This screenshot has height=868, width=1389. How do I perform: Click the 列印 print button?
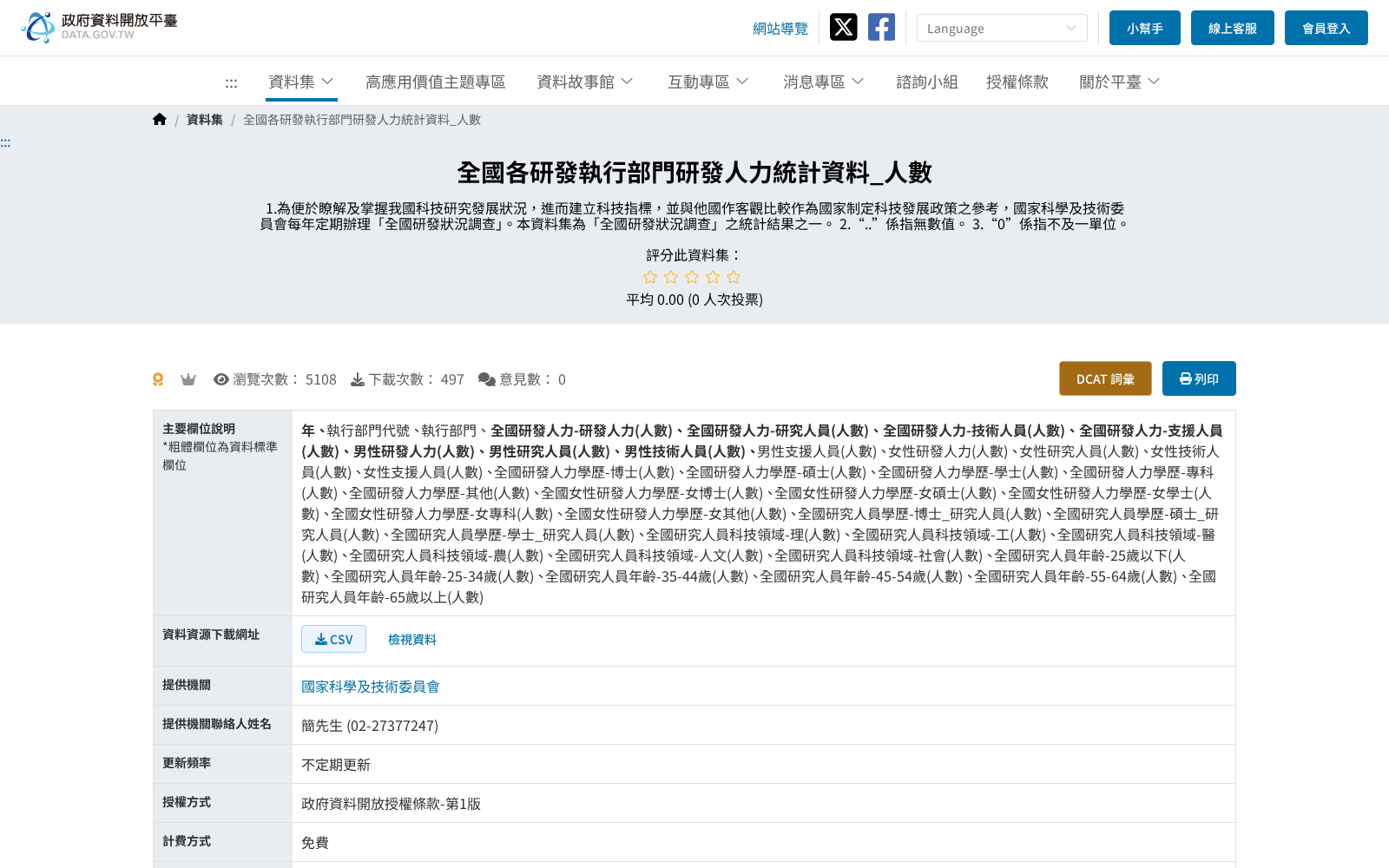1199,378
